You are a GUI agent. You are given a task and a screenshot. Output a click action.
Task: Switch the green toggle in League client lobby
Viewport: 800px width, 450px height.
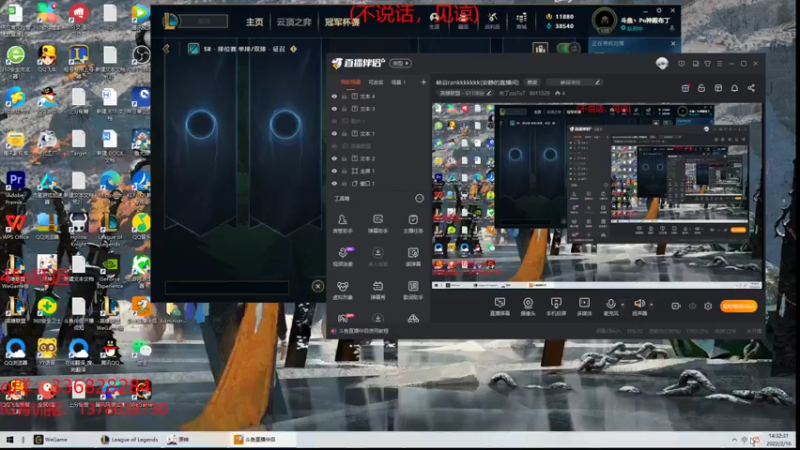[x=568, y=48]
